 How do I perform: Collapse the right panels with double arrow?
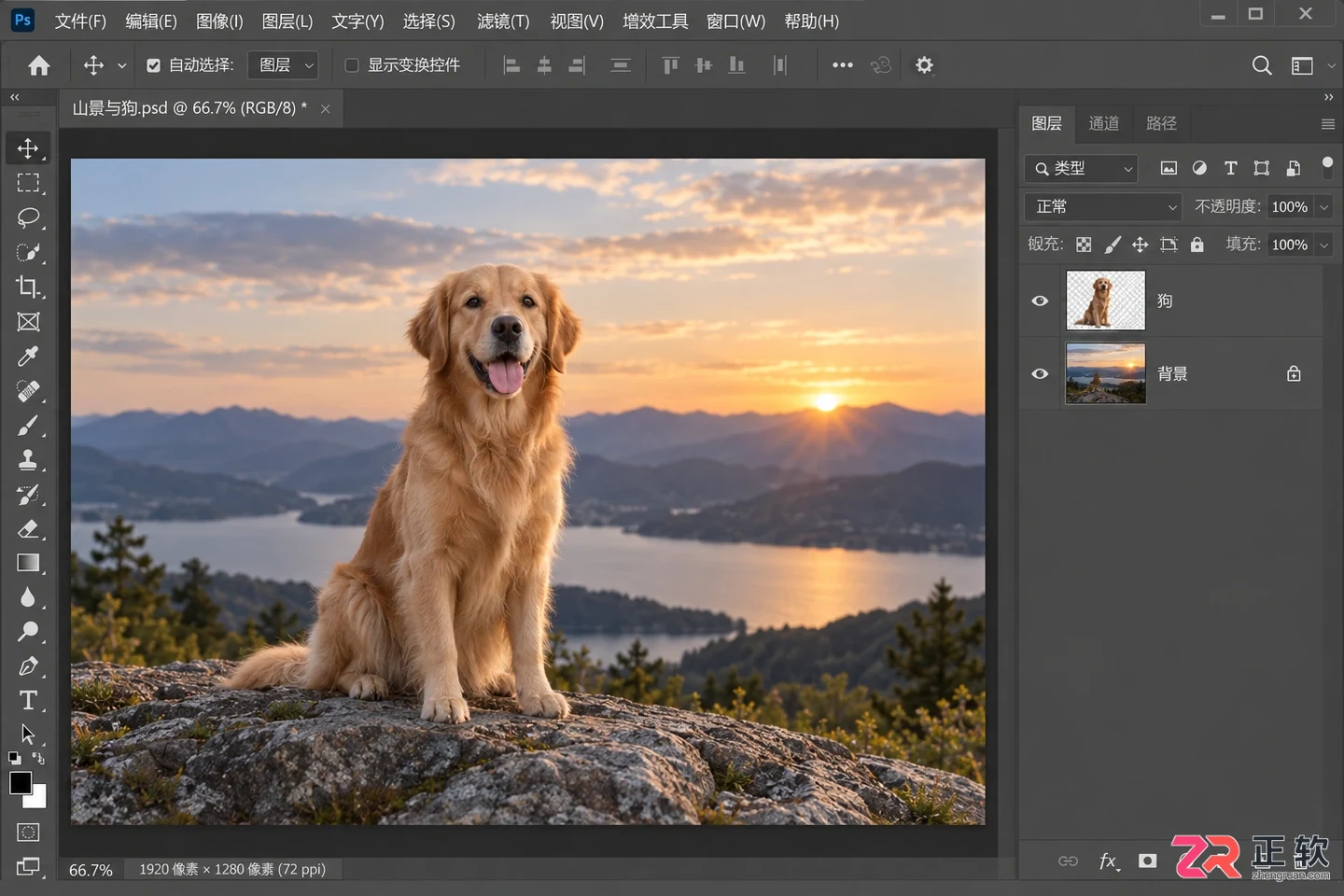click(x=1328, y=97)
